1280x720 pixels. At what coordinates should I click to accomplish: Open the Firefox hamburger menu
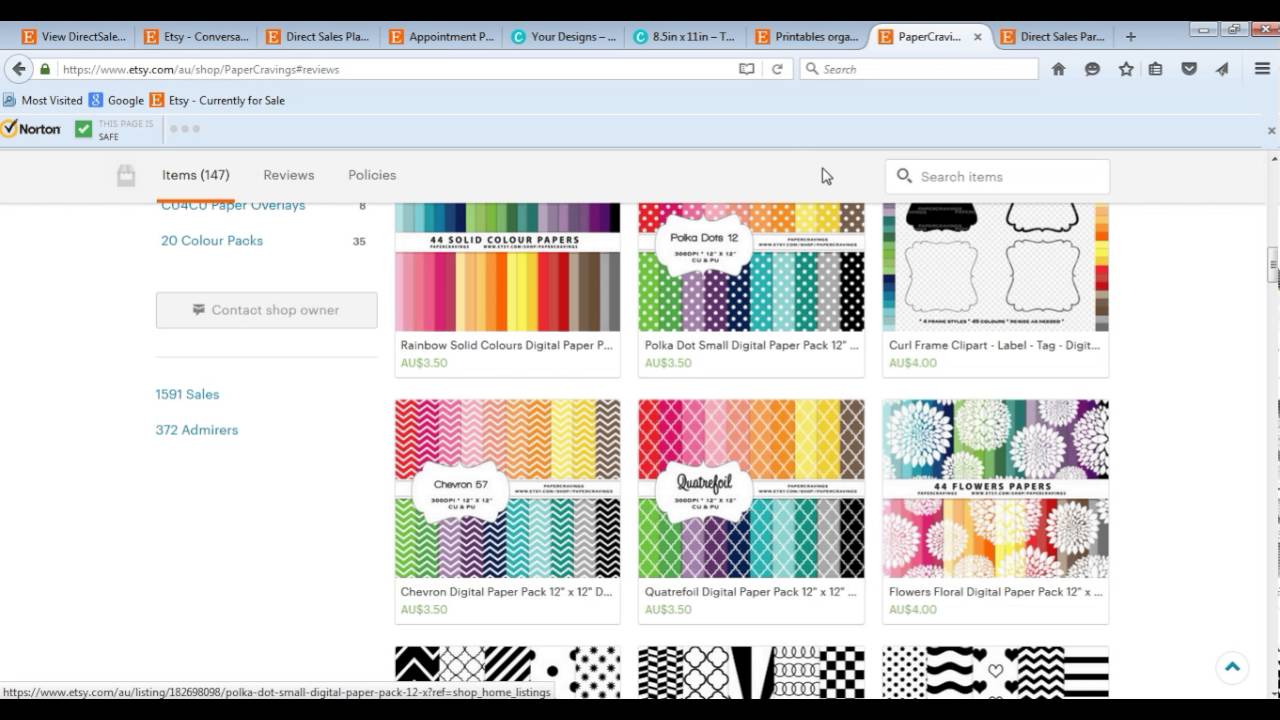click(1262, 69)
